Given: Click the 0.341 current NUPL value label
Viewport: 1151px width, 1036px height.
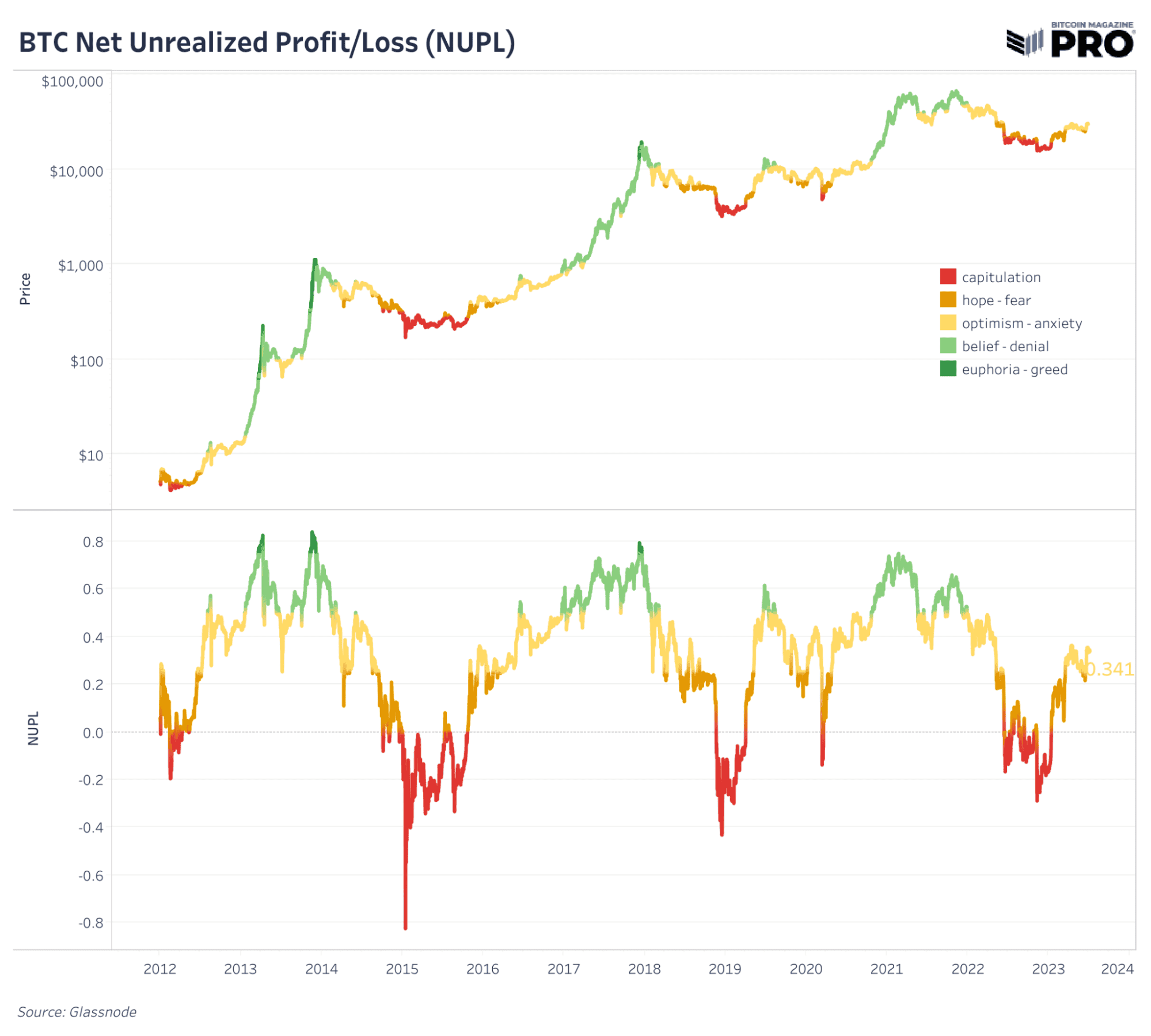Looking at the screenshot, I should pyautogui.click(x=1110, y=669).
